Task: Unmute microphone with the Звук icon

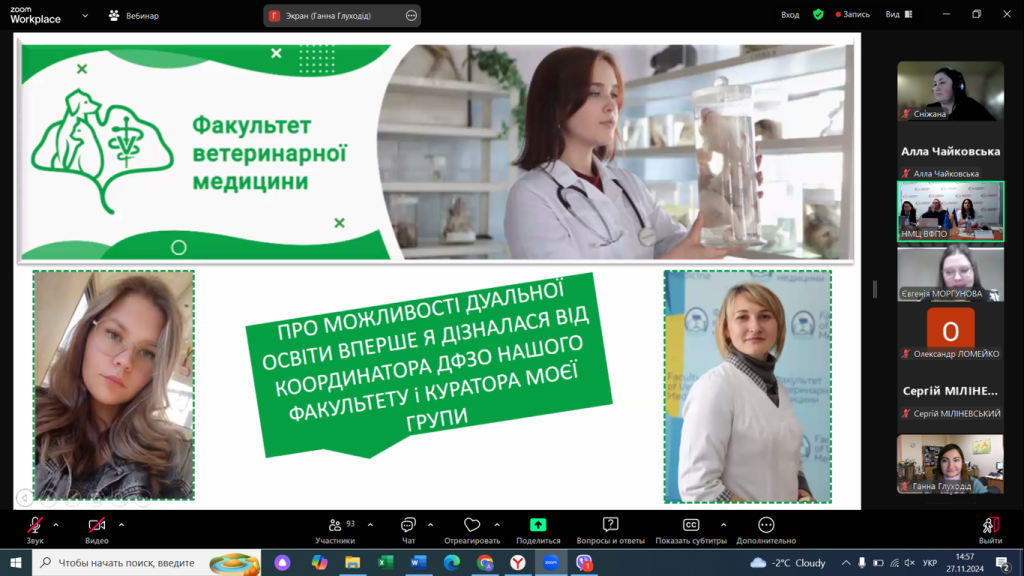Action: (x=35, y=525)
